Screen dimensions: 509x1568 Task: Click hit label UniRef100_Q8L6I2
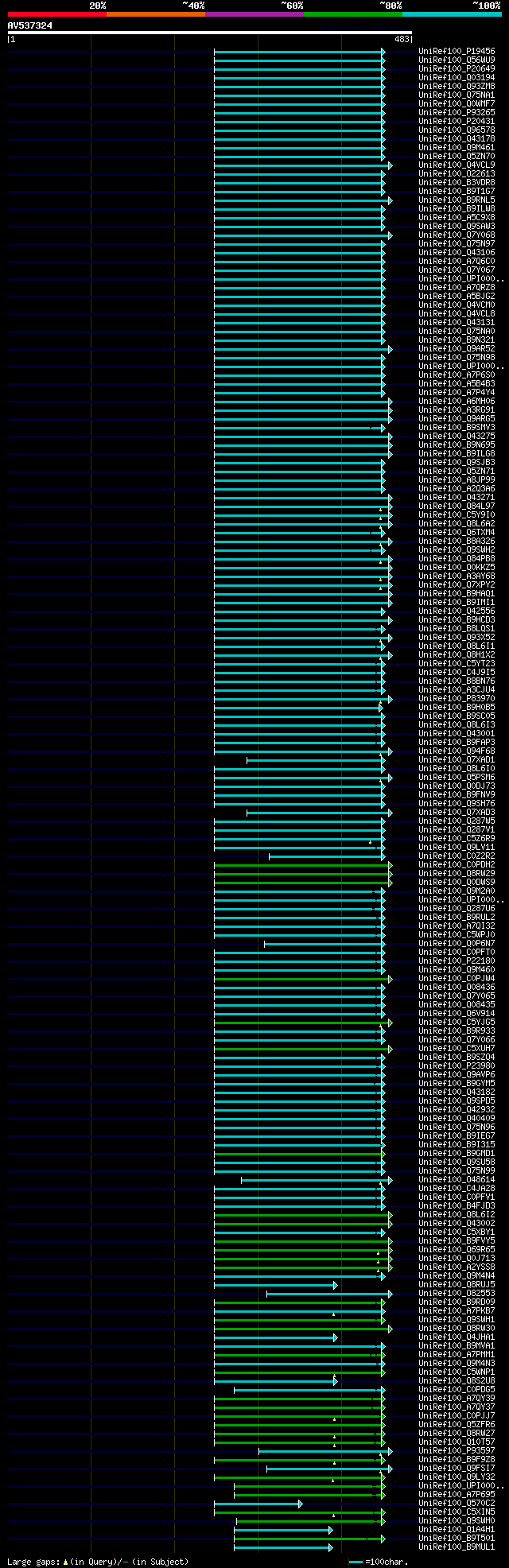[457, 1215]
